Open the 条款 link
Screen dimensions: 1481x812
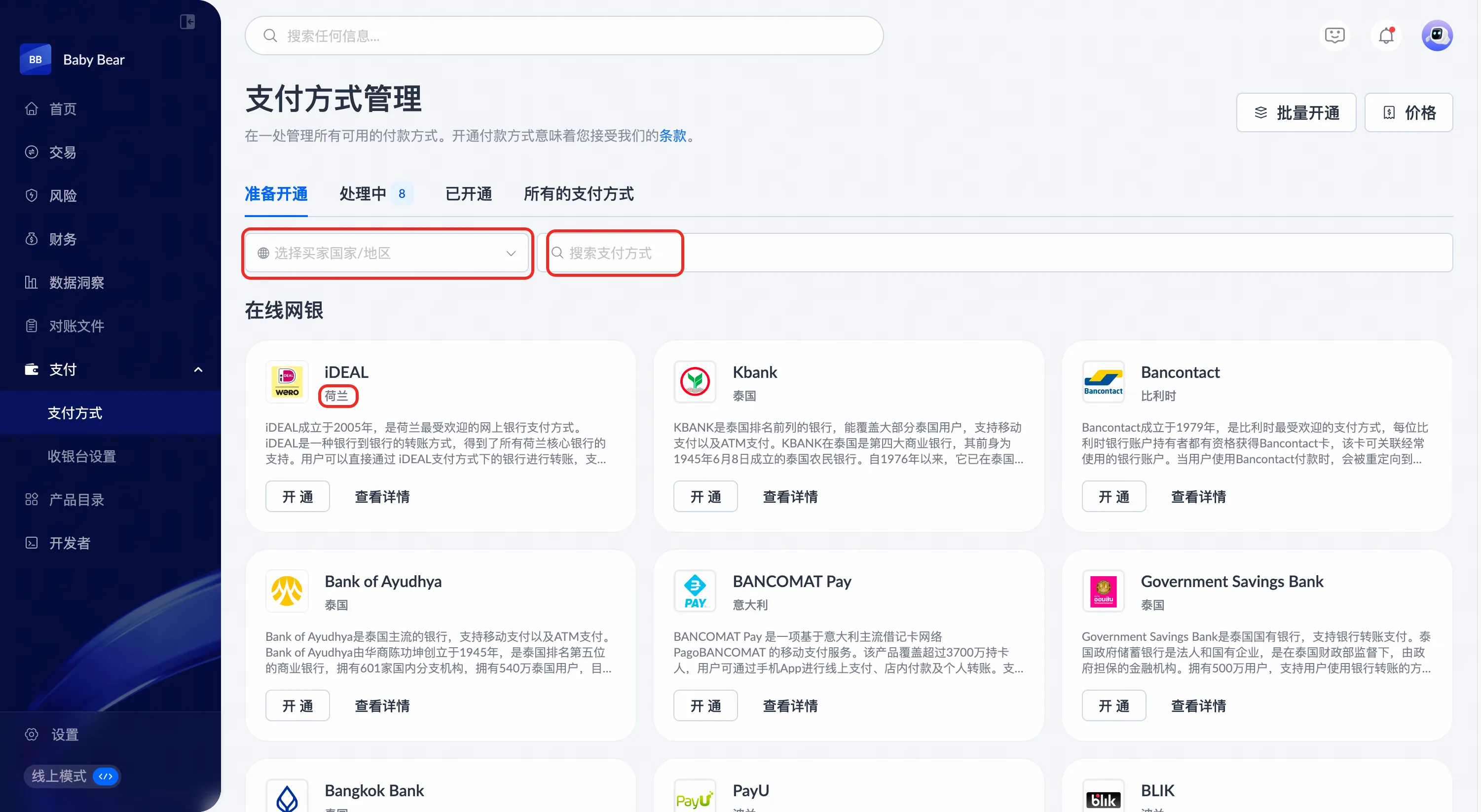click(672, 136)
